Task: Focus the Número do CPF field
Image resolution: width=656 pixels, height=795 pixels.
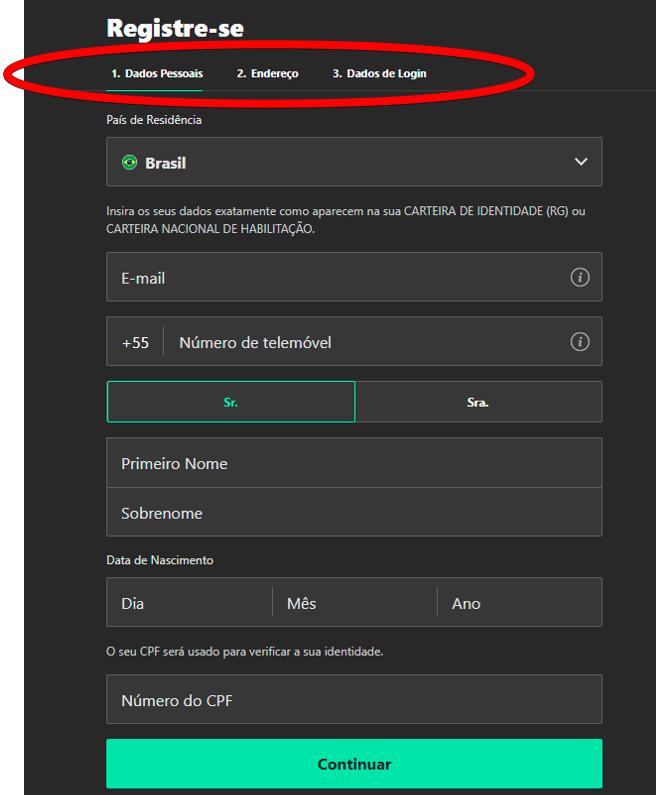Action: tap(354, 699)
